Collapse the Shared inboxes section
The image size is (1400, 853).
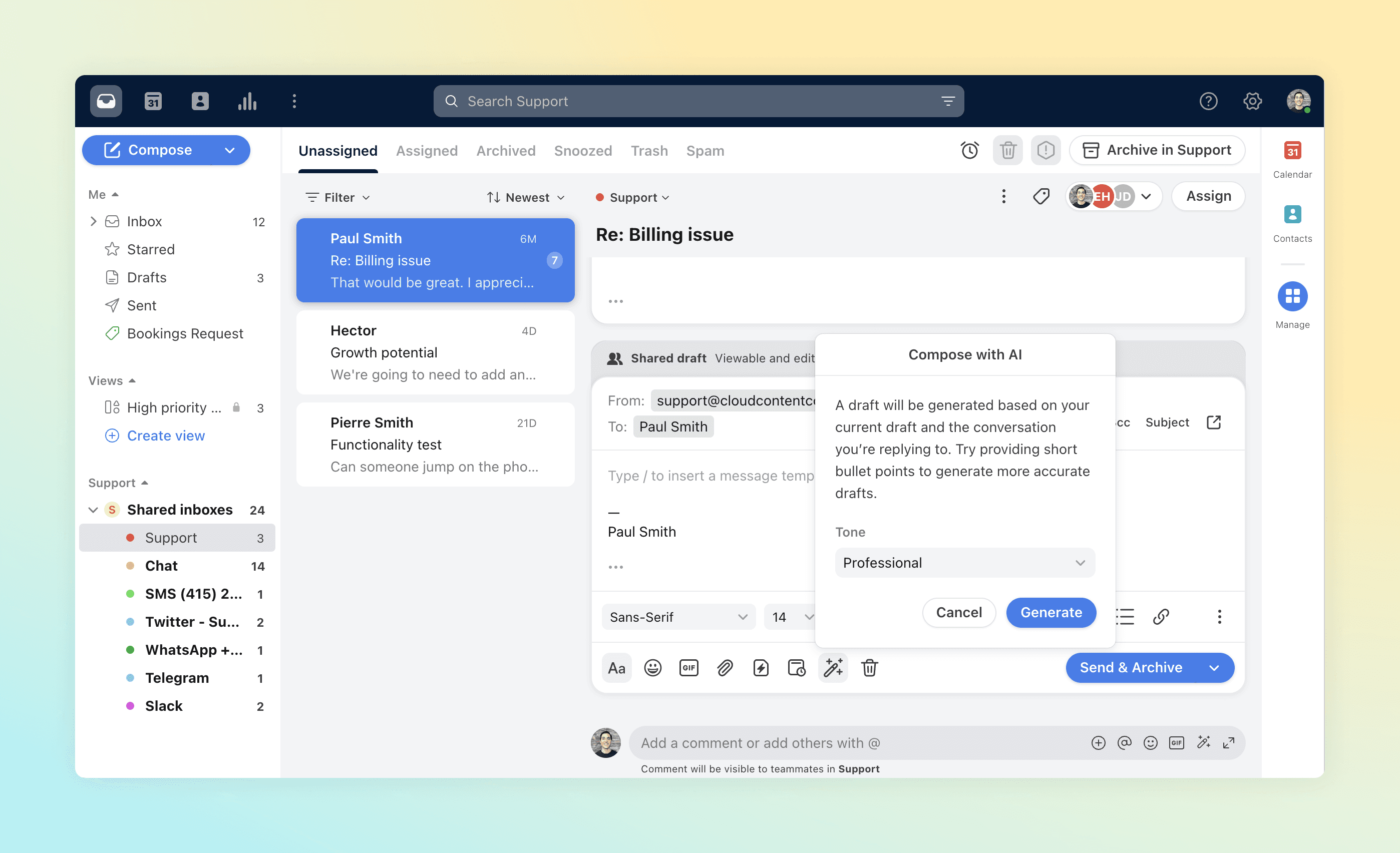point(93,510)
